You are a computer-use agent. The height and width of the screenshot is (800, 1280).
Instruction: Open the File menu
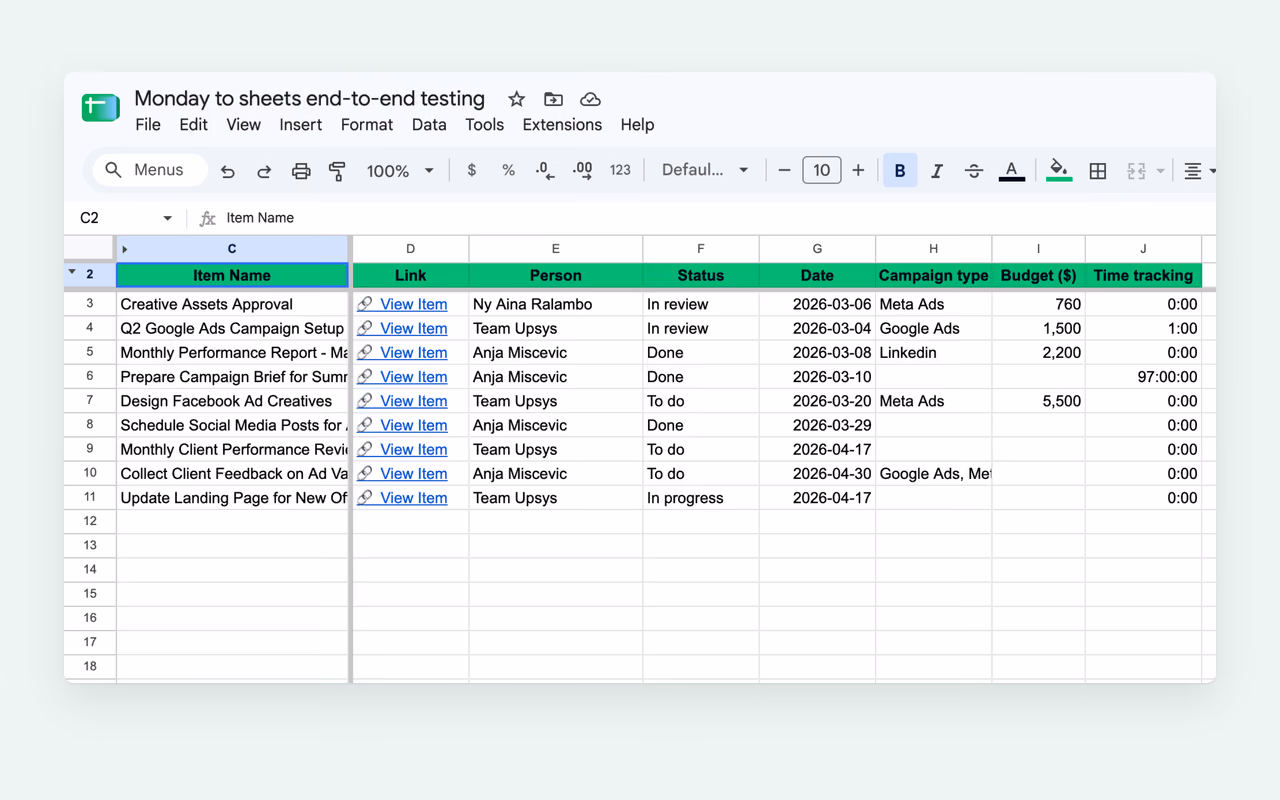tap(148, 125)
